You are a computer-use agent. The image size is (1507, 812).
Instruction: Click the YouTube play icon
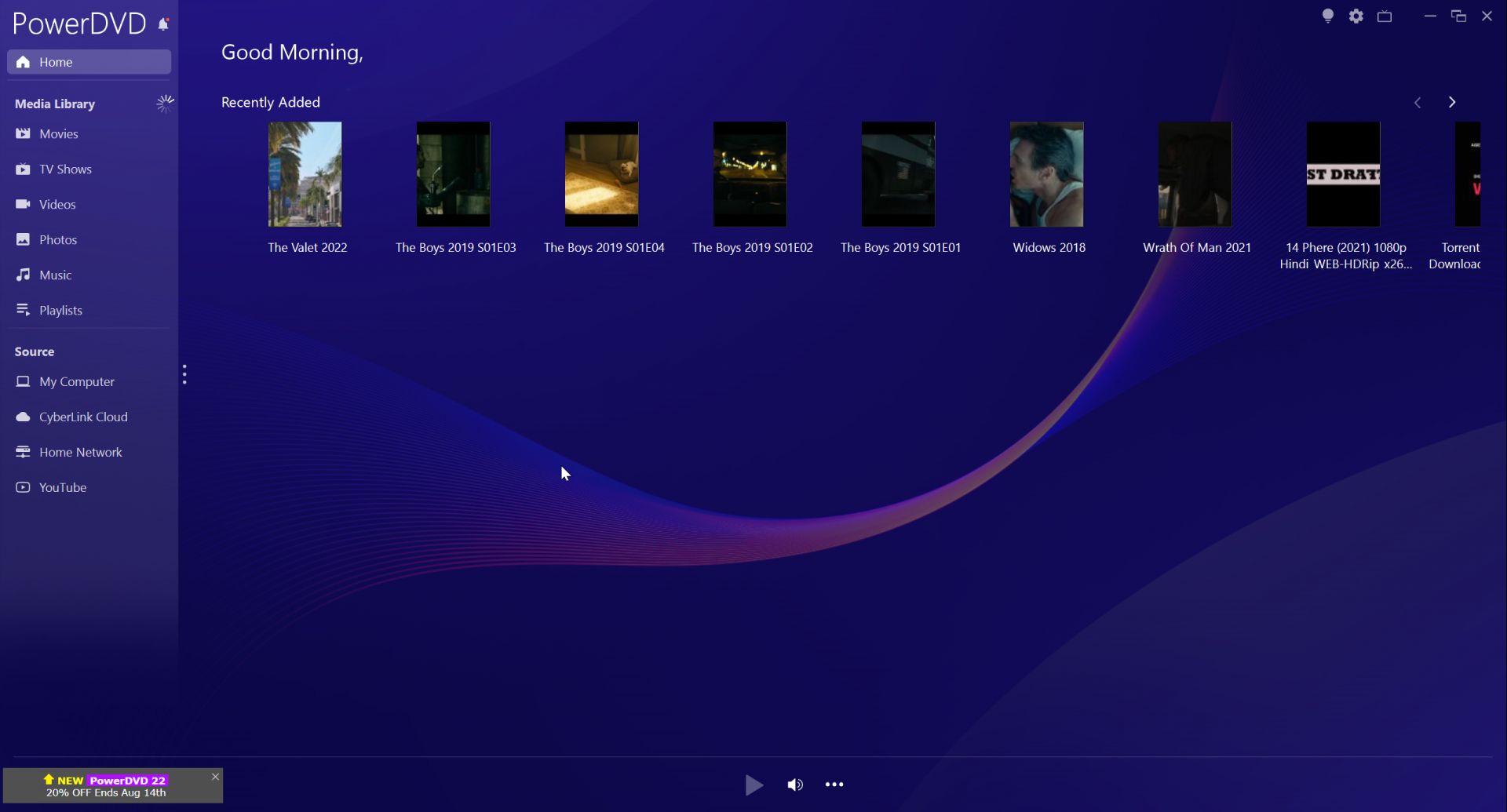click(23, 488)
